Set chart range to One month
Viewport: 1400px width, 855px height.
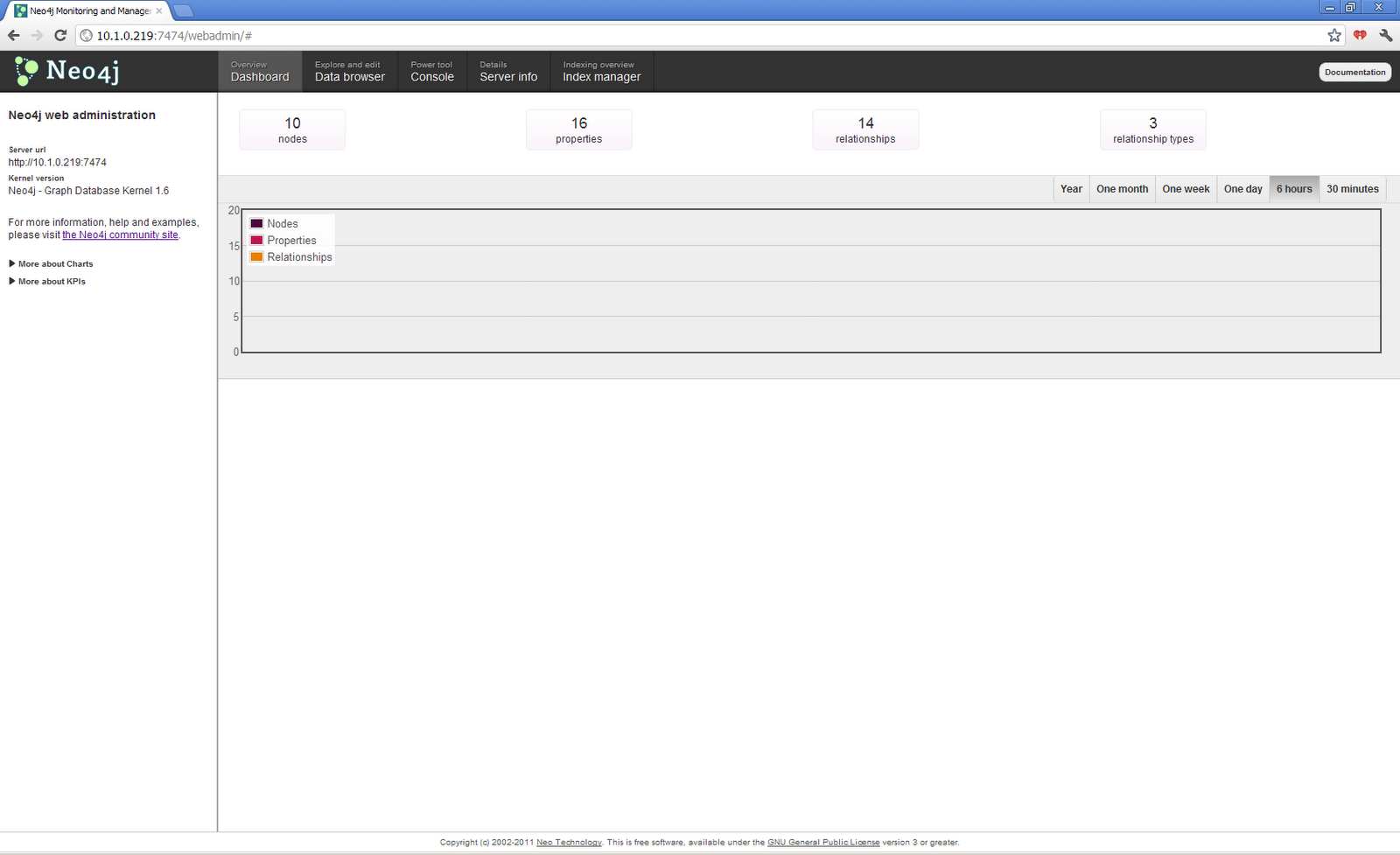[1122, 189]
